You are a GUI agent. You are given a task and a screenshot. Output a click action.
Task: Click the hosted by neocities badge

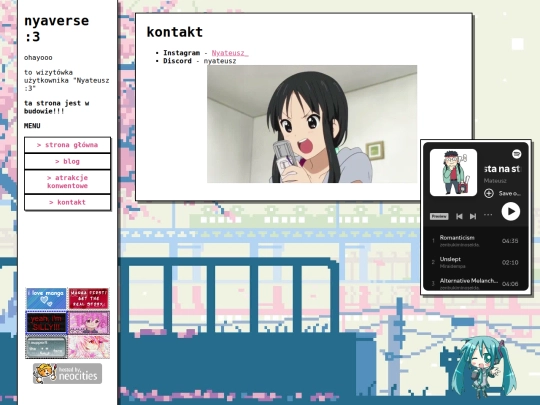68,374
